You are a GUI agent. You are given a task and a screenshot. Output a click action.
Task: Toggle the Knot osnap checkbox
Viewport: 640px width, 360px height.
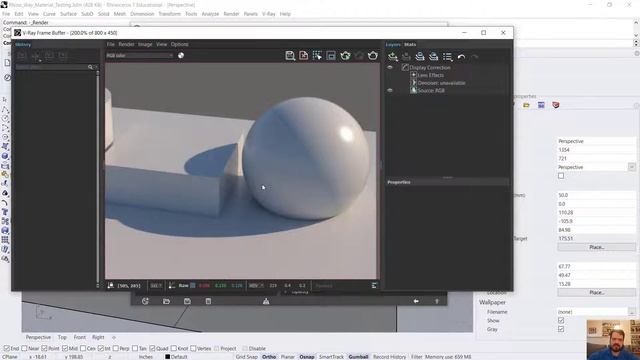pyautogui.click(x=174, y=348)
